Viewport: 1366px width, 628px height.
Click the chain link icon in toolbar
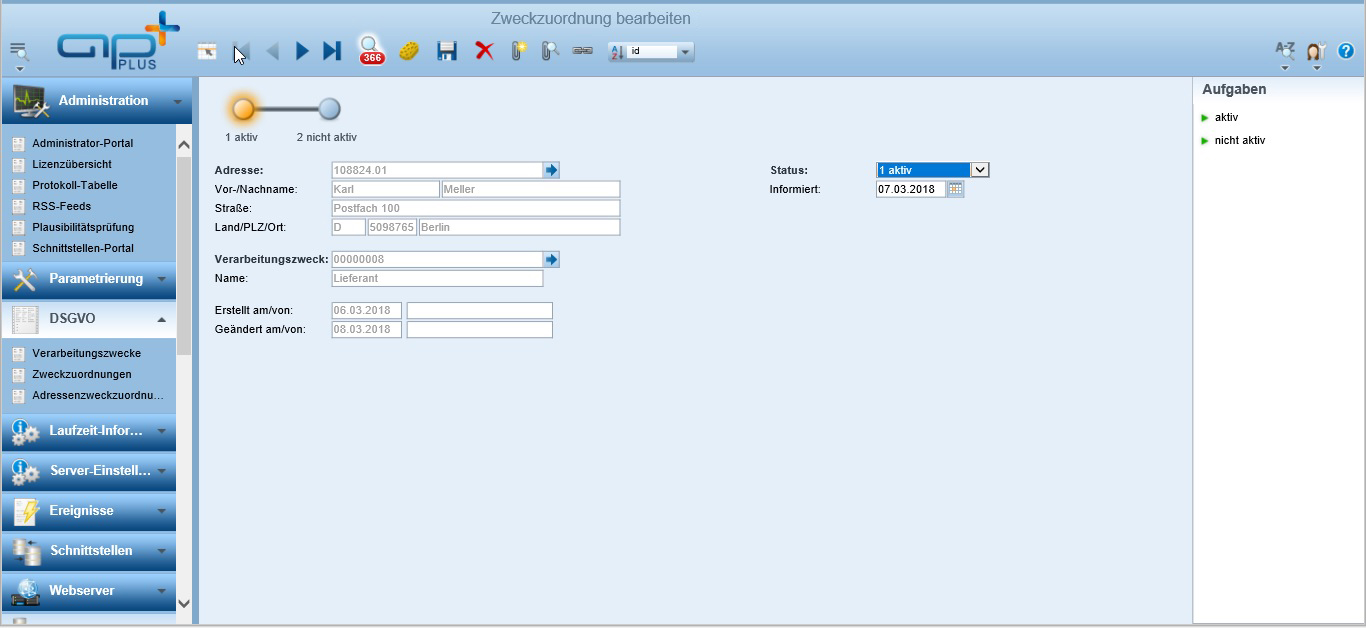point(582,51)
